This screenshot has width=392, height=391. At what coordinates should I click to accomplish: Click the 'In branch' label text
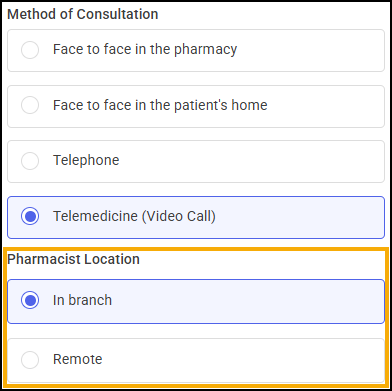click(x=82, y=300)
